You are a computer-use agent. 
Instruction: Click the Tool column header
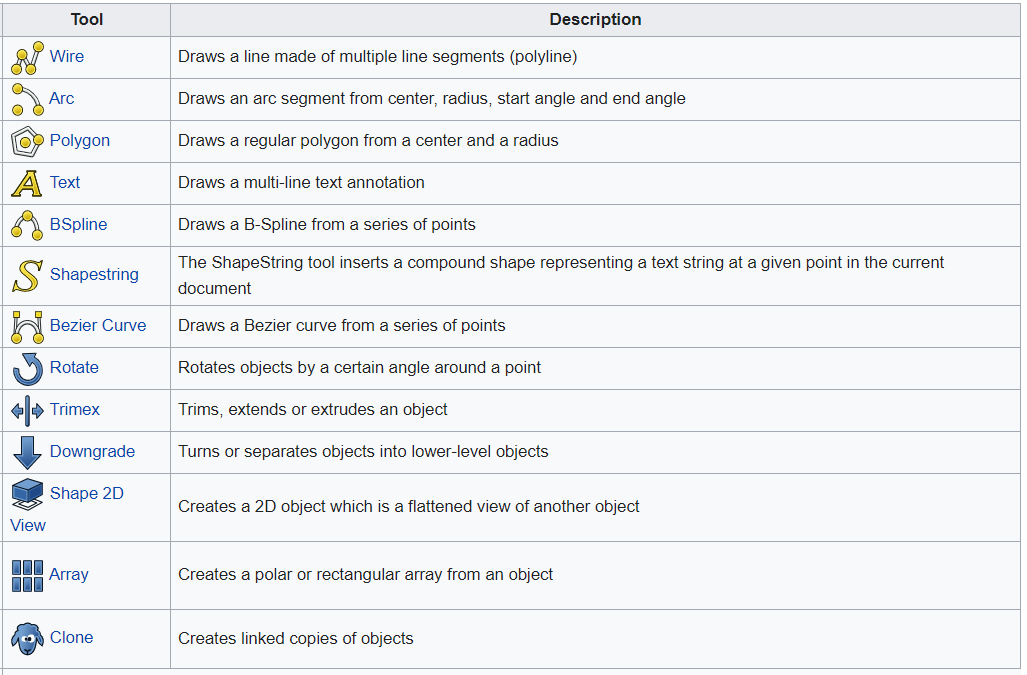coord(87,20)
